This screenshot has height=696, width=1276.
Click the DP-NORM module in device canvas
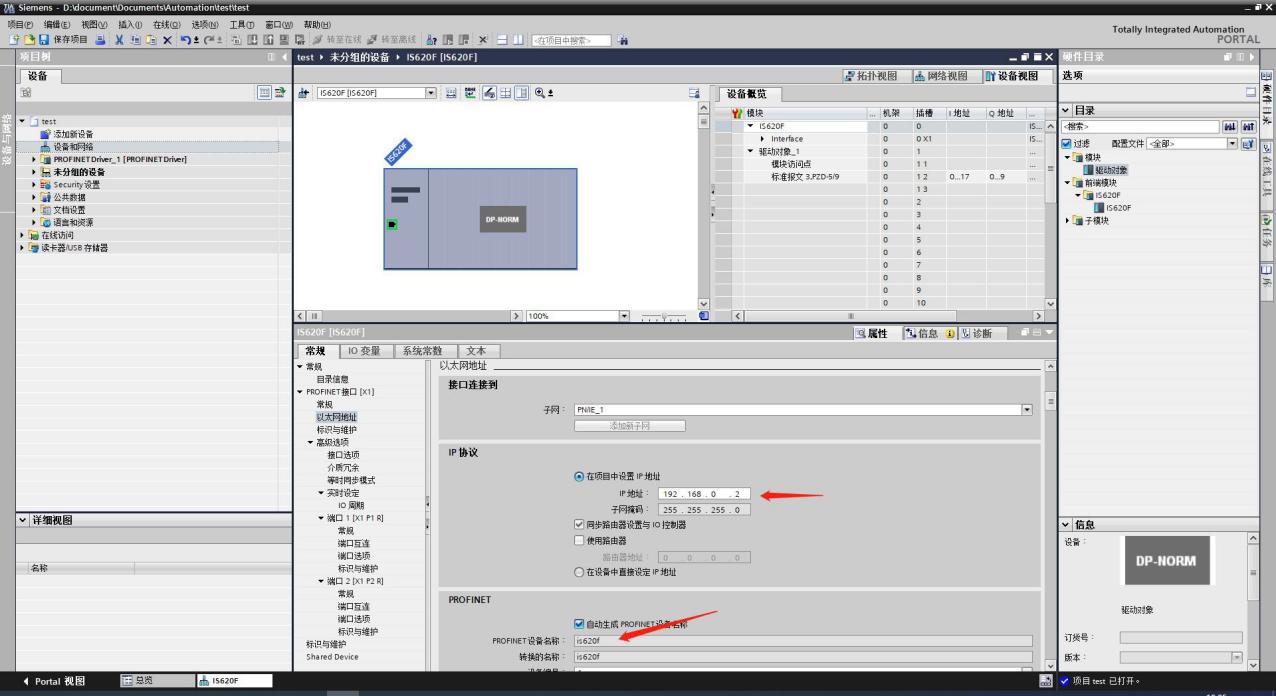click(503, 219)
